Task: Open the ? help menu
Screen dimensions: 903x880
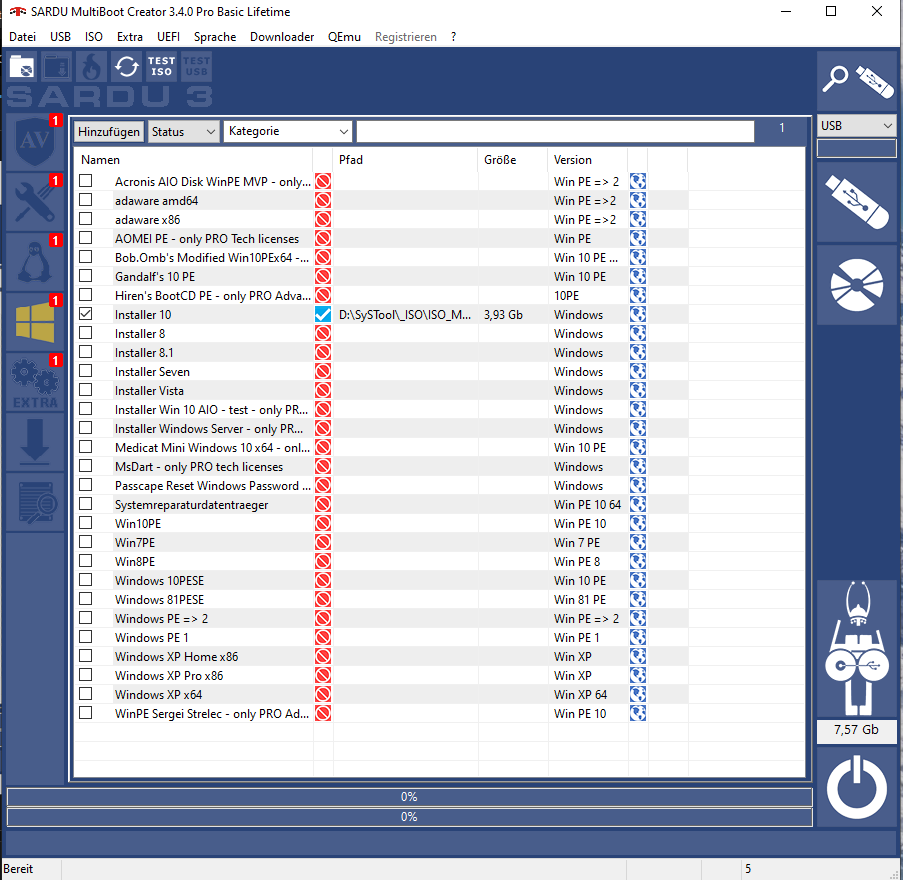Action: click(454, 37)
